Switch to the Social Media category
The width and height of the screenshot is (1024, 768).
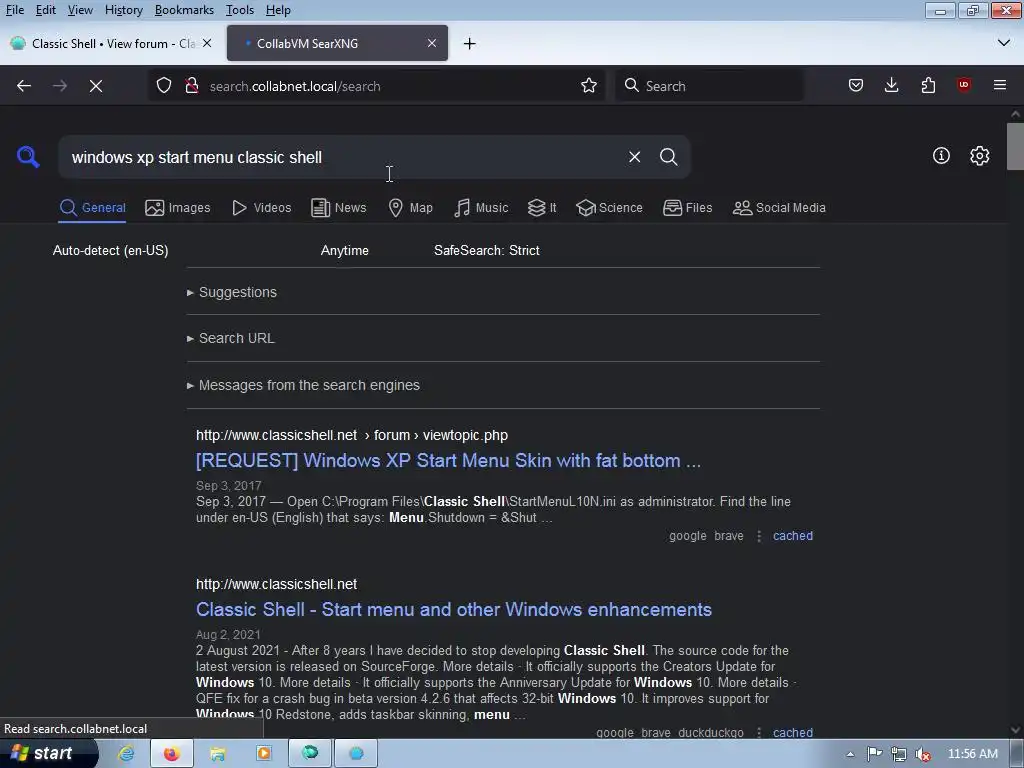pos(779,208)
